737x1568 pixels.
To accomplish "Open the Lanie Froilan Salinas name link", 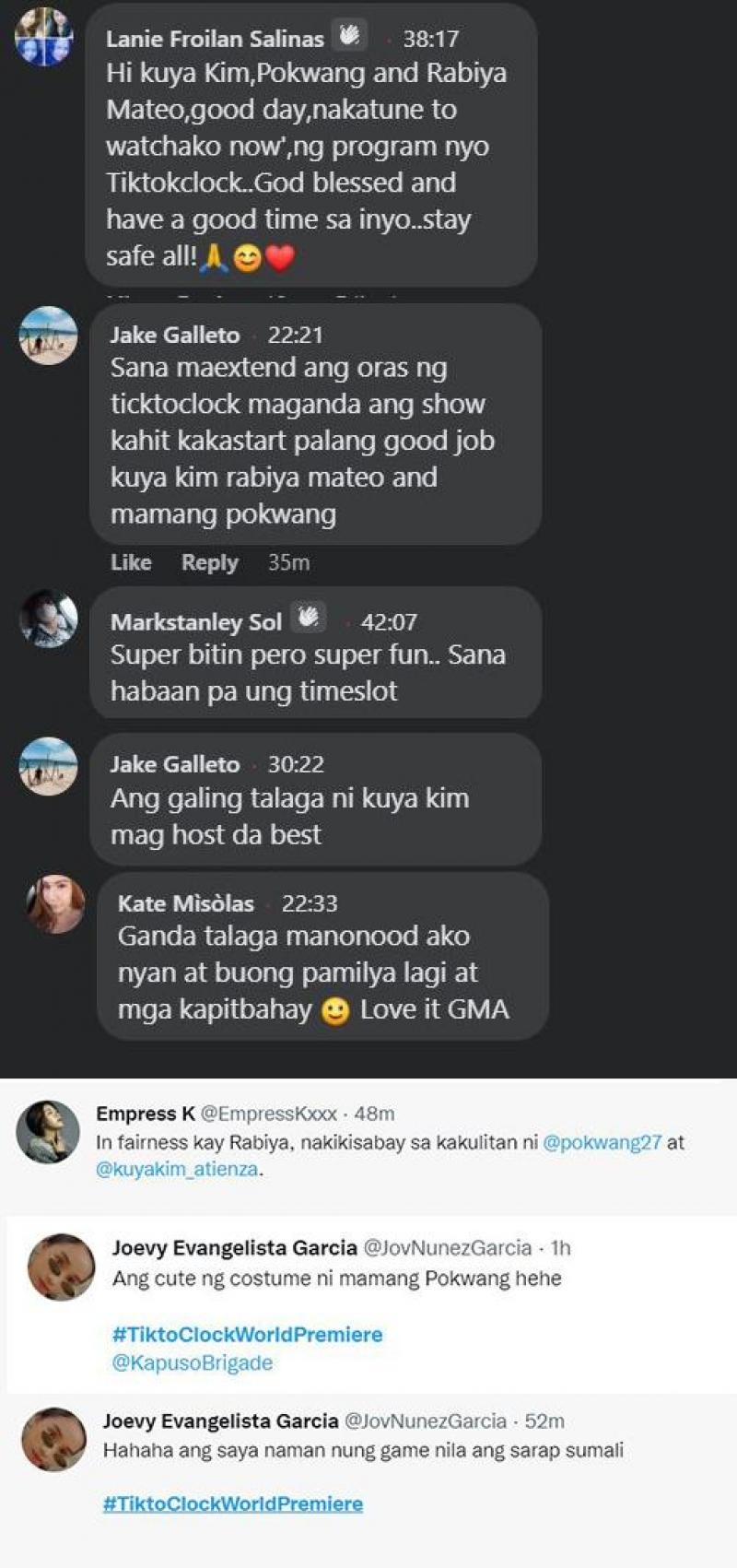I will [x=215, y=39].
